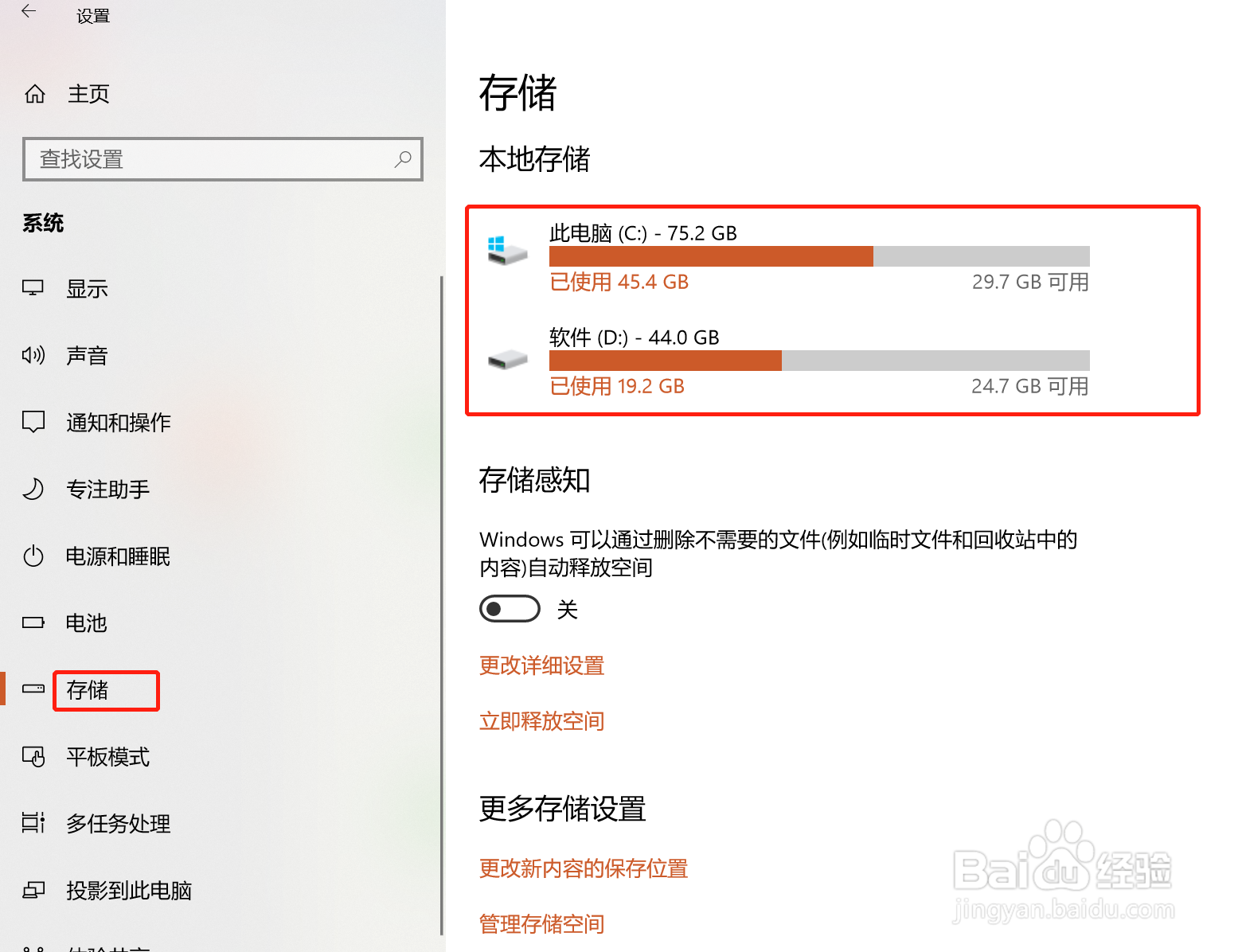Screen dimensions: 1242x952
Task: Open 通知和操作 settings
Action: tap(119, 422)
